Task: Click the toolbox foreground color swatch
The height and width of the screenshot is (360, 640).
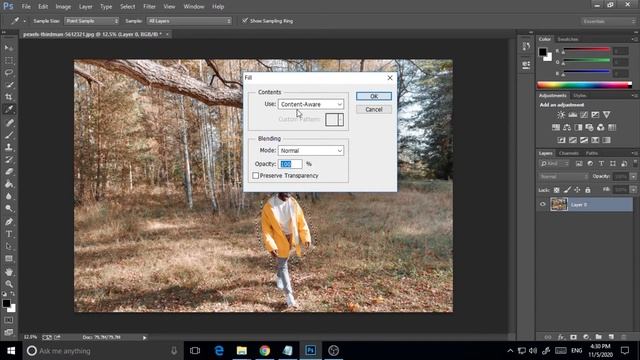Action: point(6,303)
